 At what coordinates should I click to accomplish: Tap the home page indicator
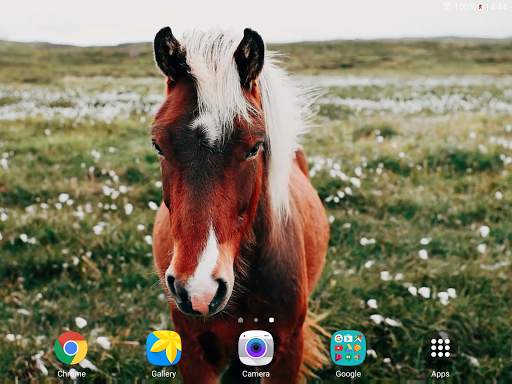tap(241, 320)
